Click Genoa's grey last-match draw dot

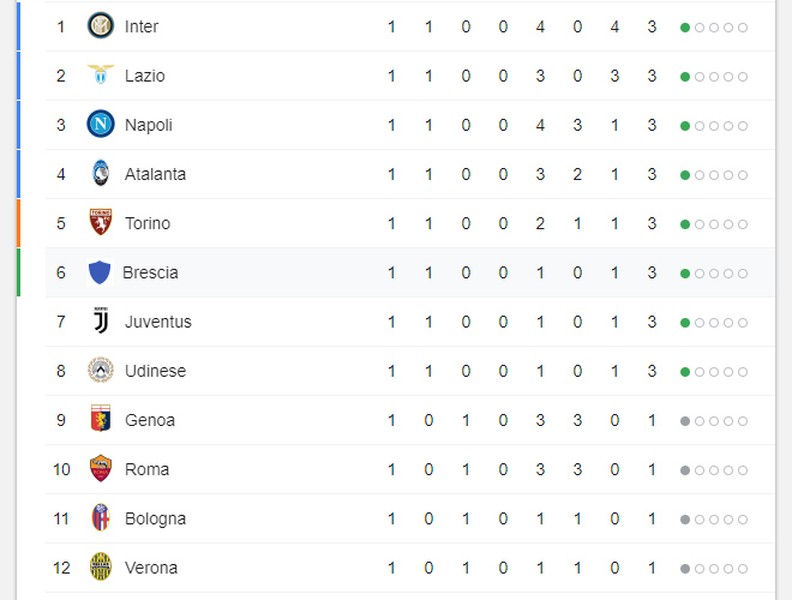[x=685, y=421]
